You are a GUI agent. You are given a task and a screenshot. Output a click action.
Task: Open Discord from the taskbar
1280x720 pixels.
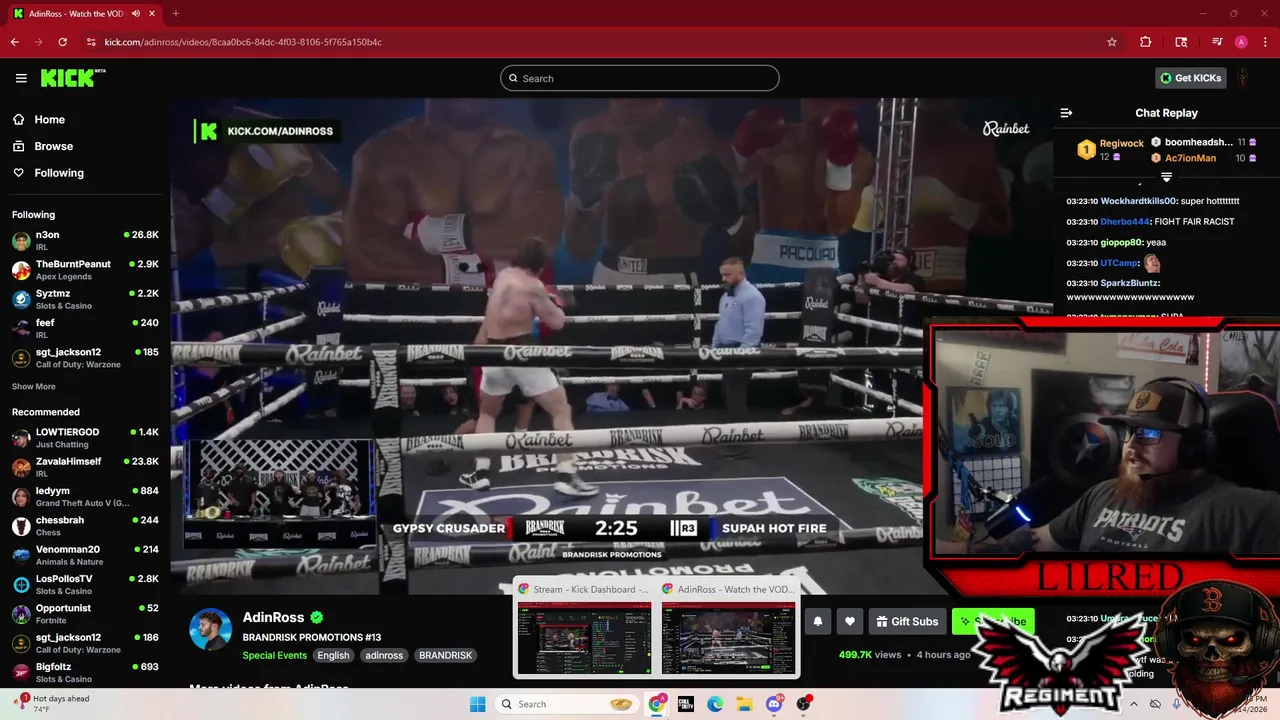click(774, 704)
